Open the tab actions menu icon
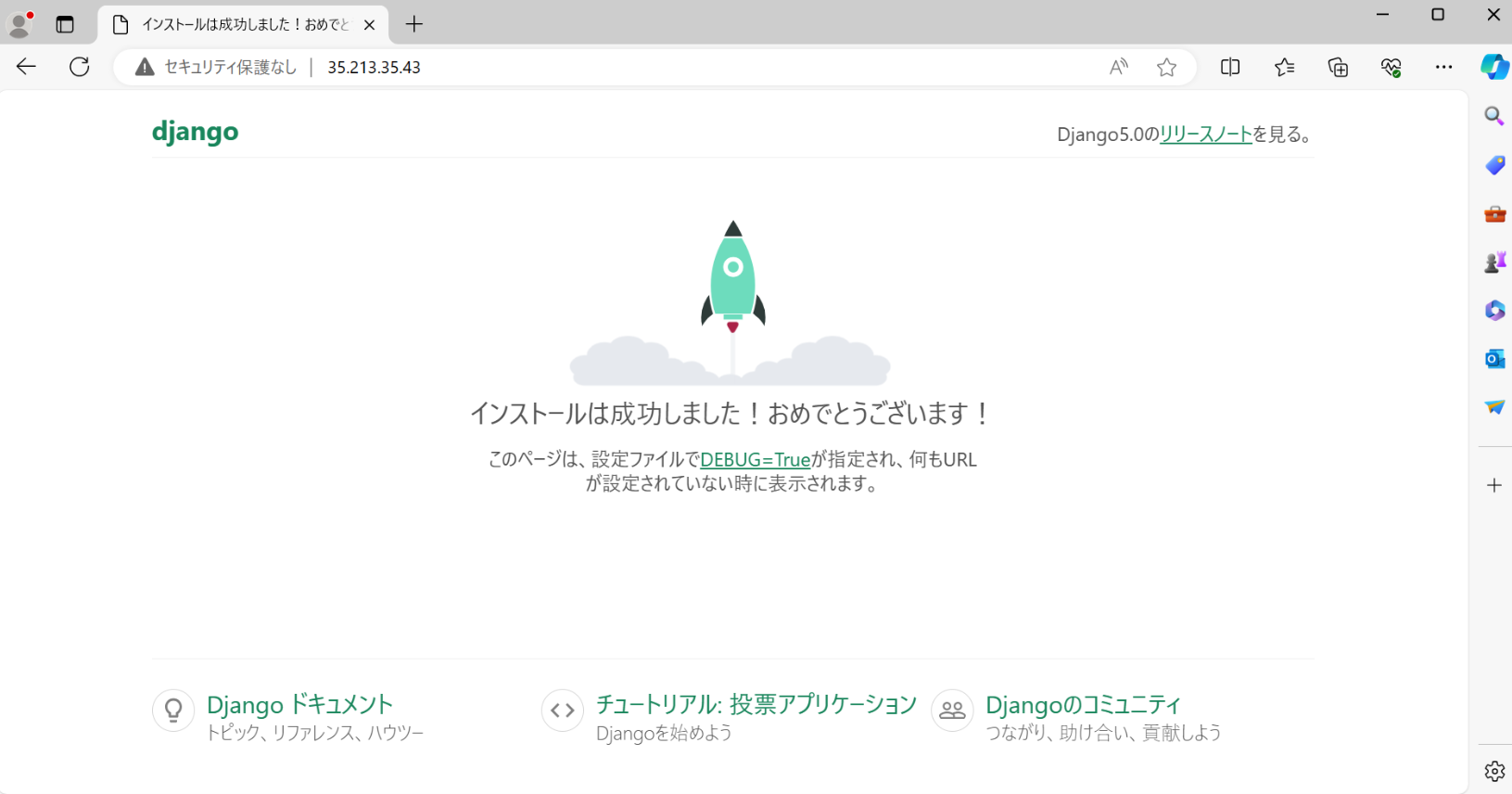1512x794 pixels. click(65, 24)
